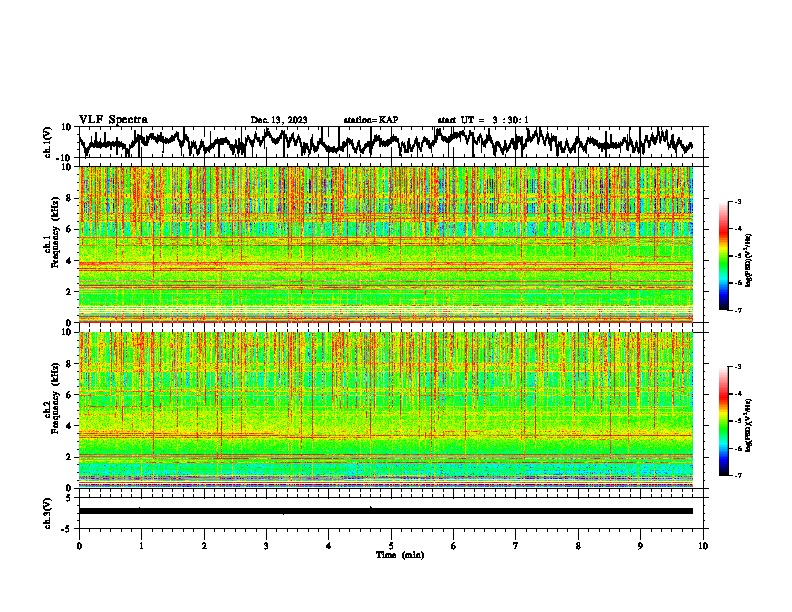
Task: Click the 8 tick label on Time axis
Action: [x=578, y=546]
